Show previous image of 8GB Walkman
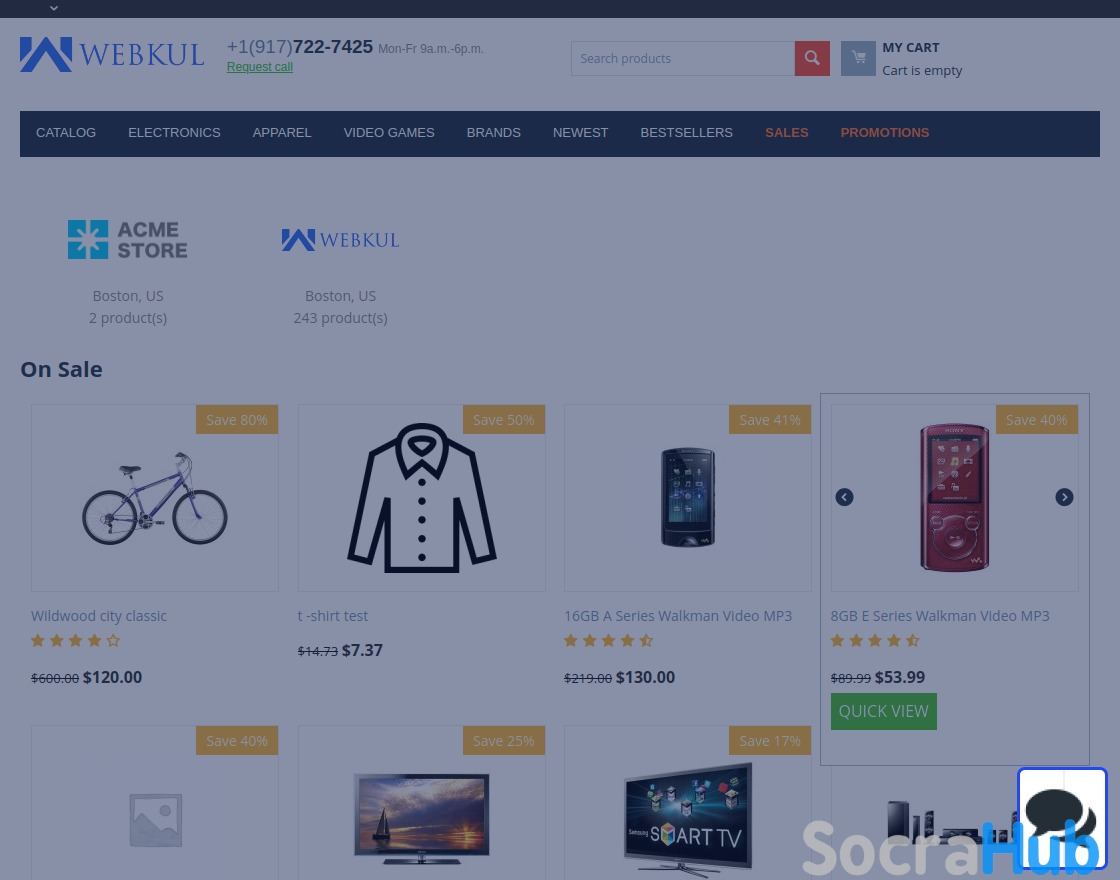This screenshot has width=1120, height=880. [844, 497]
